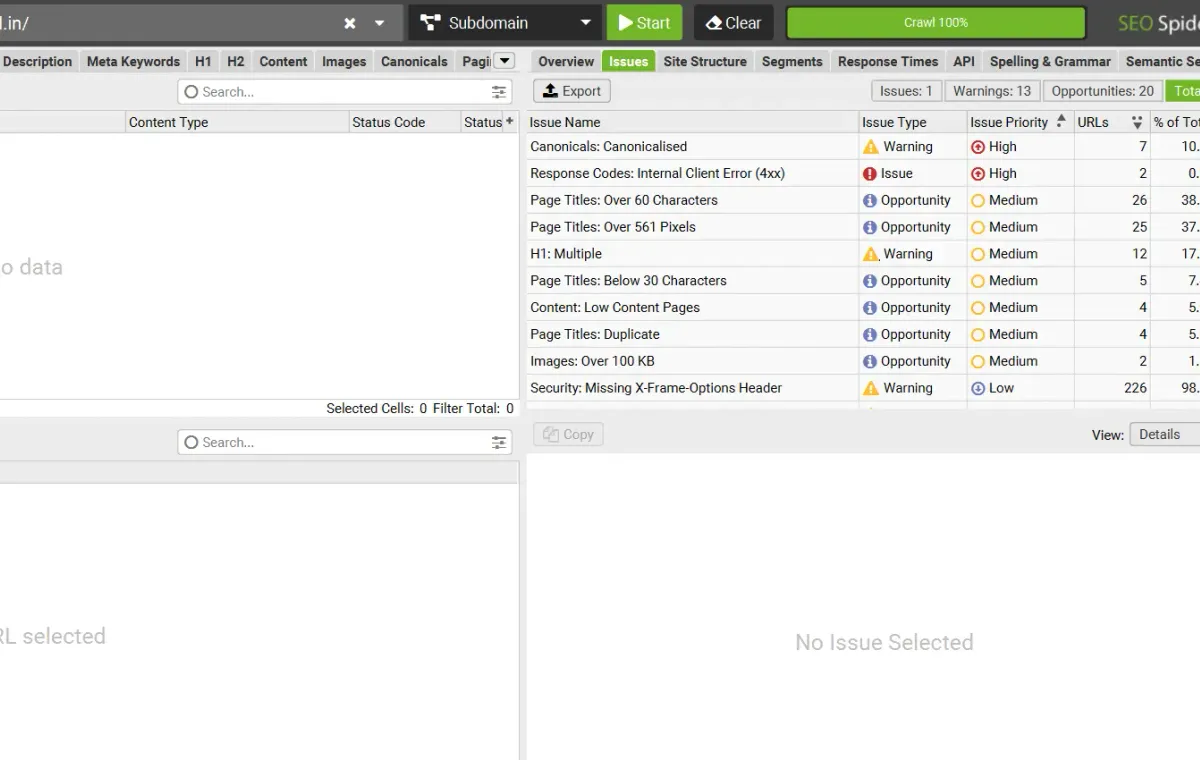Viewport: 1200px width, 760px height.
Task: Toggle the Warnings: 13 filter
Action: coord(992,91)
